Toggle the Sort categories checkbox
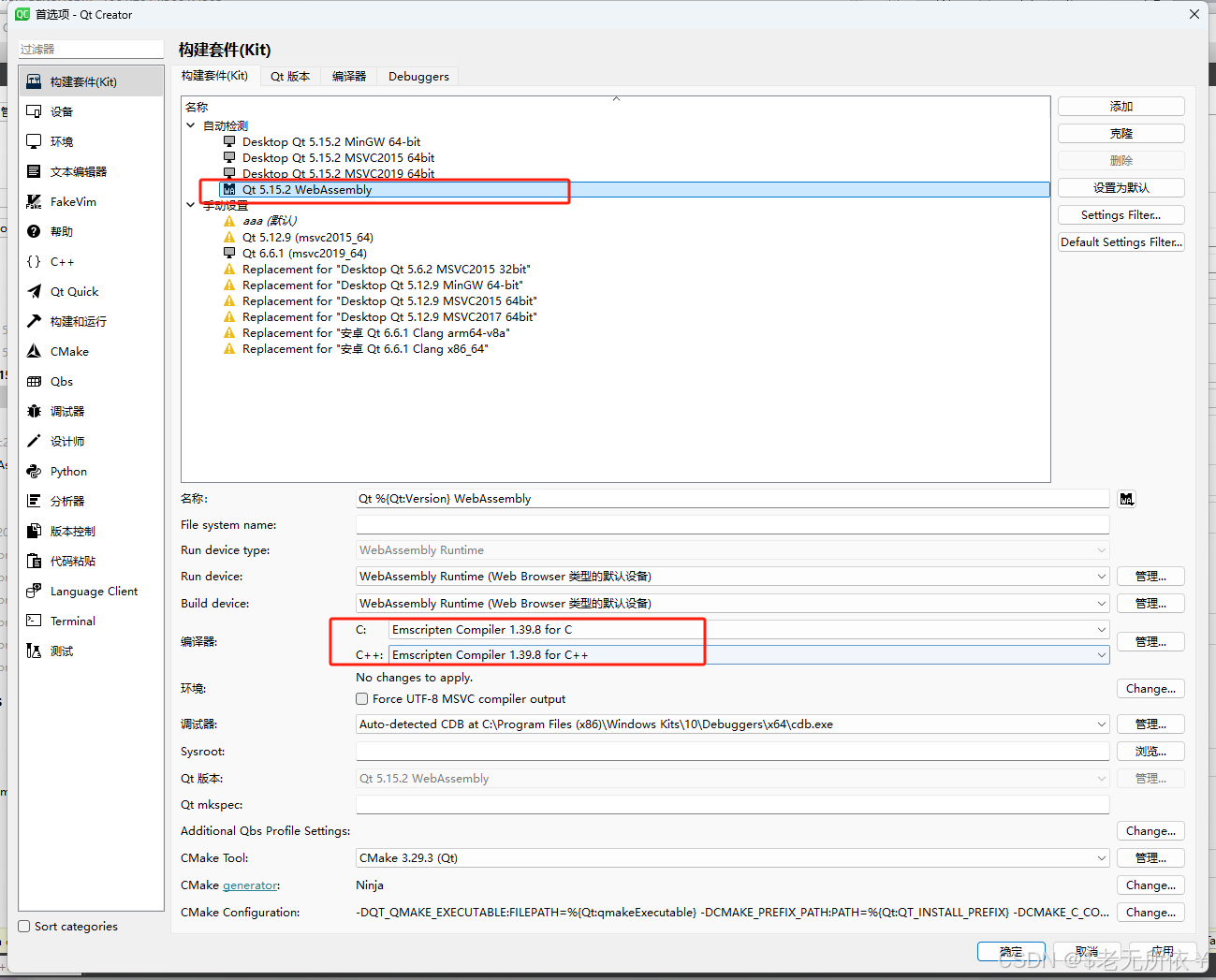Image resolution: width=1216 pixels, height=980 pixels. (x=23, y=926)
